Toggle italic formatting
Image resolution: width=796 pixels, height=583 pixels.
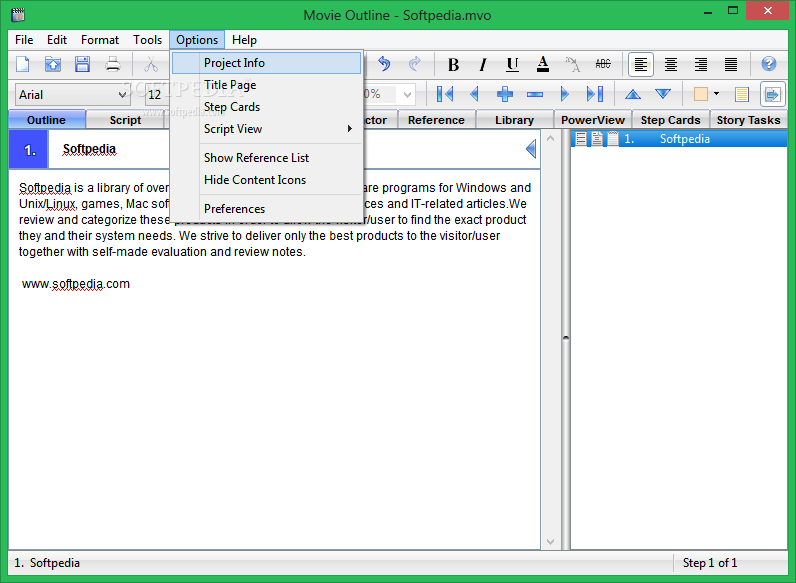pos(483,64)
